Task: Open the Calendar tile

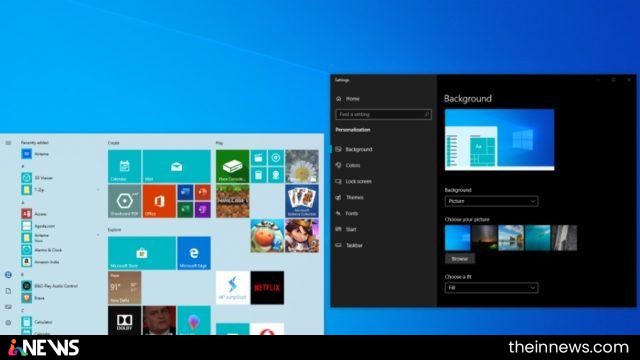Action: [124, 167]
